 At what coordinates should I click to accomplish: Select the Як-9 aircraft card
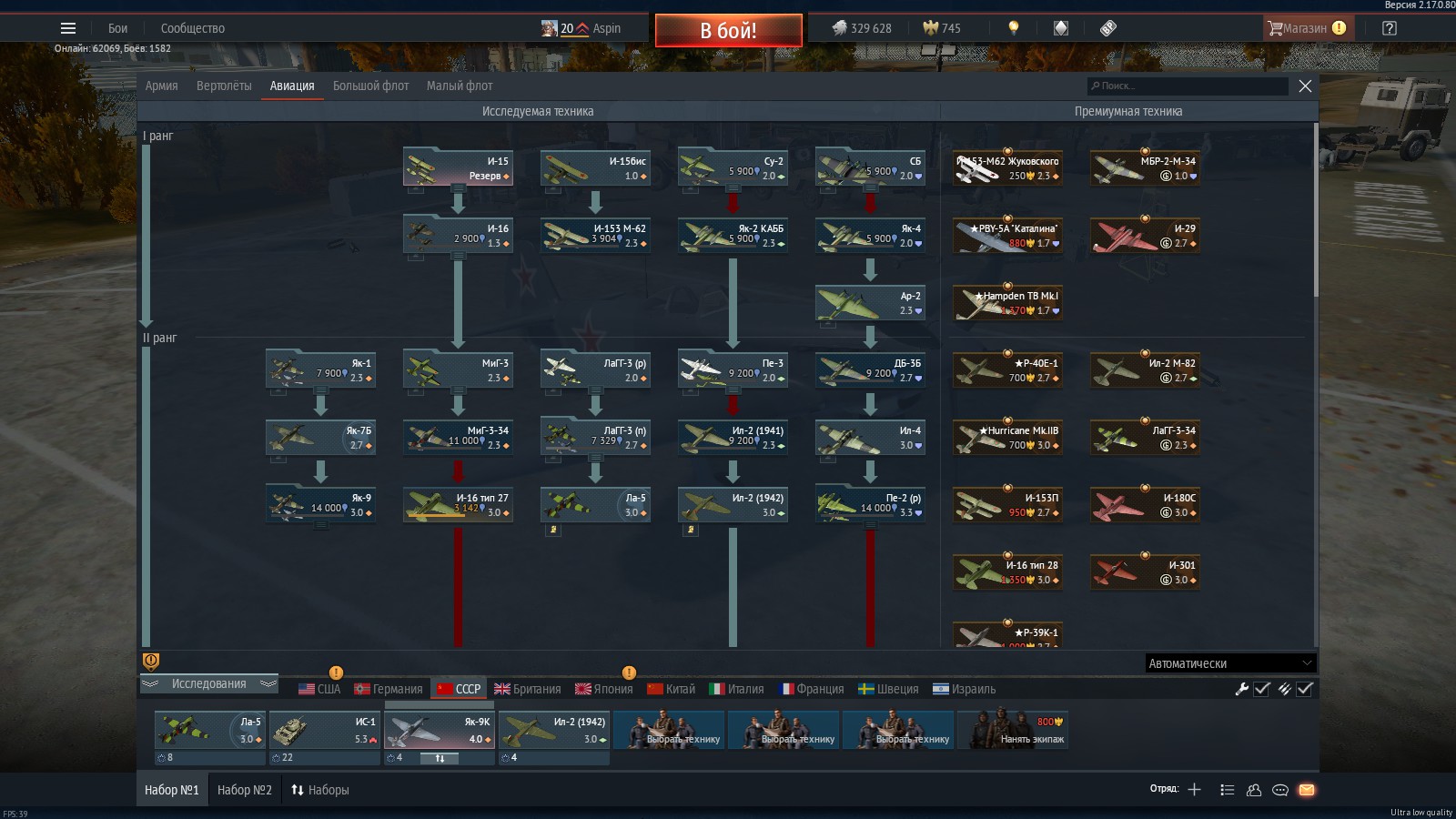click(x=320, y=504)
